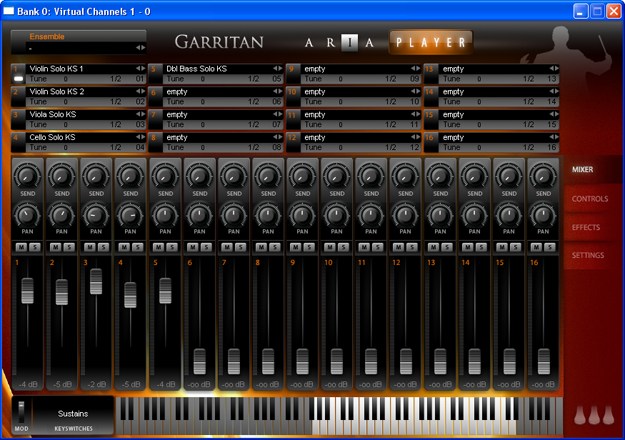Screen dimensions: 625x440
Task: Solo channel 1 with S button
Action: coord(35,247)
